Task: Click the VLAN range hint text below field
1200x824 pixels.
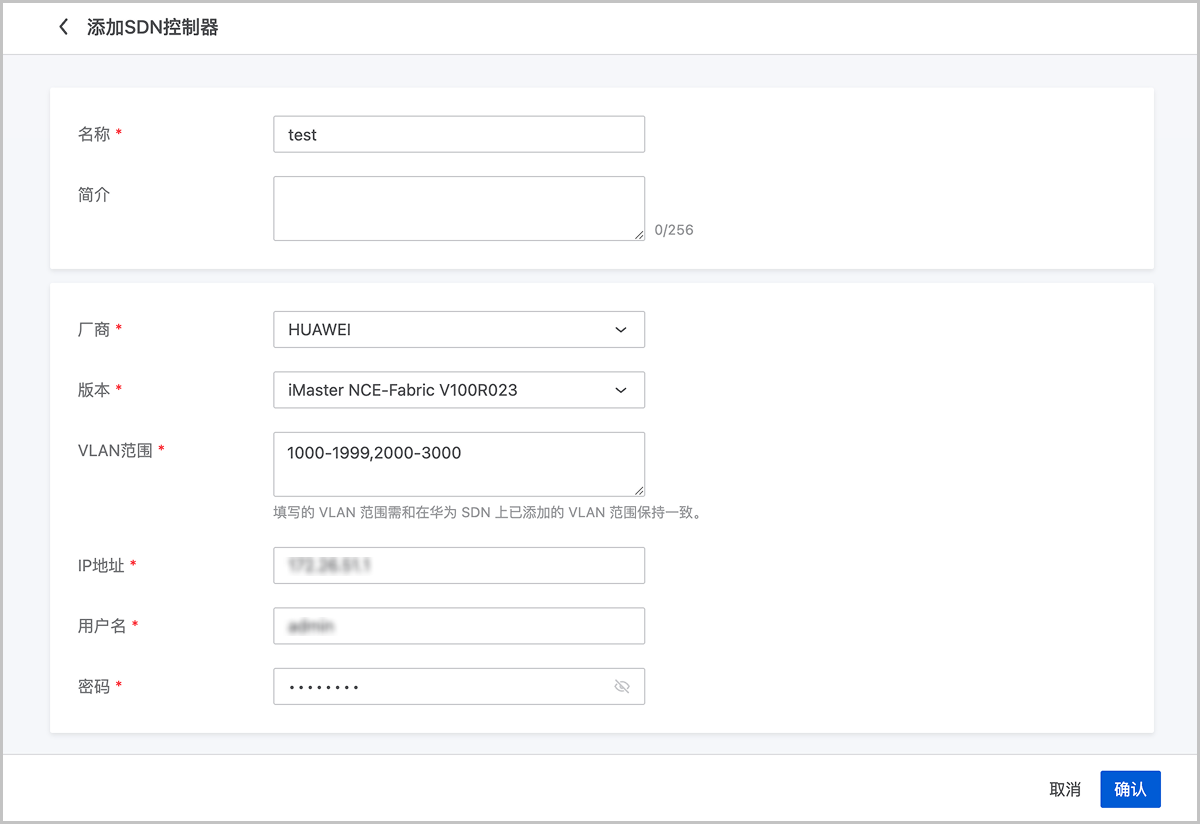Action: pyautogui.click(x=487, y=514)
